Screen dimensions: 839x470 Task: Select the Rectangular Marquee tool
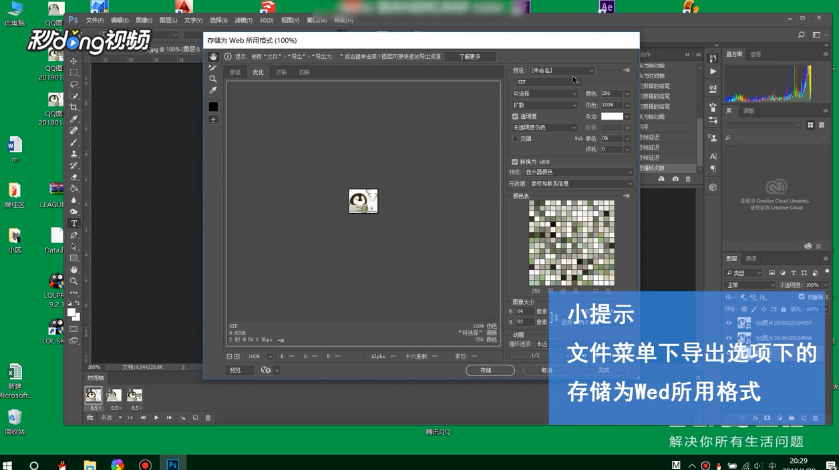[x=74, y=73]
